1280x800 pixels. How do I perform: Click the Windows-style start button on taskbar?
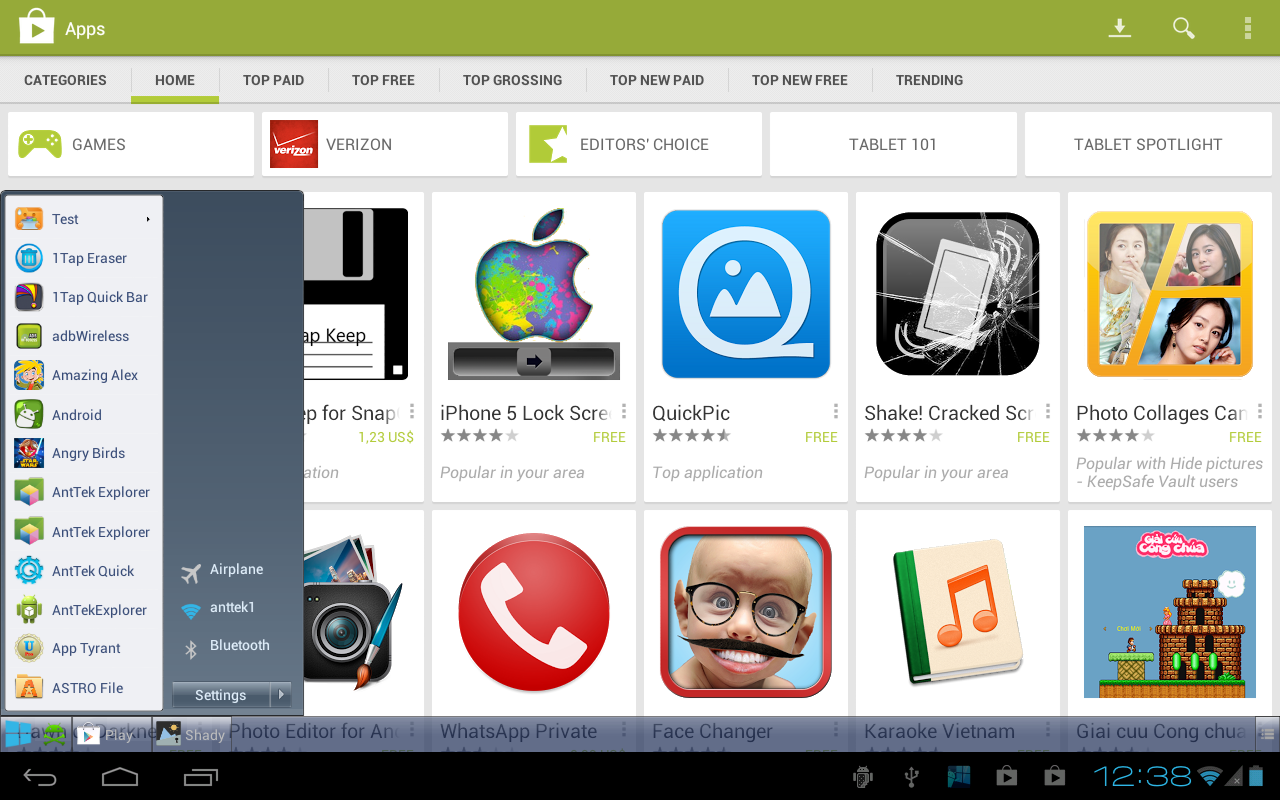[18, 734]
